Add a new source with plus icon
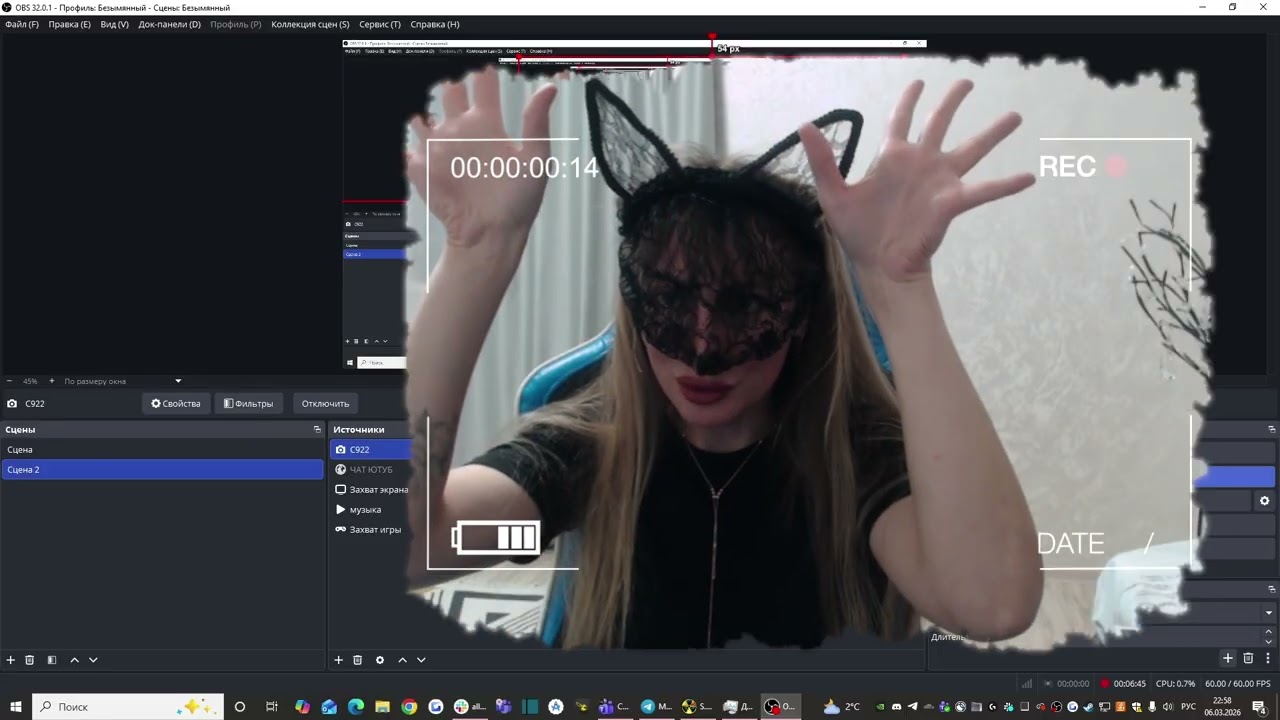 (x=338, y=660)
